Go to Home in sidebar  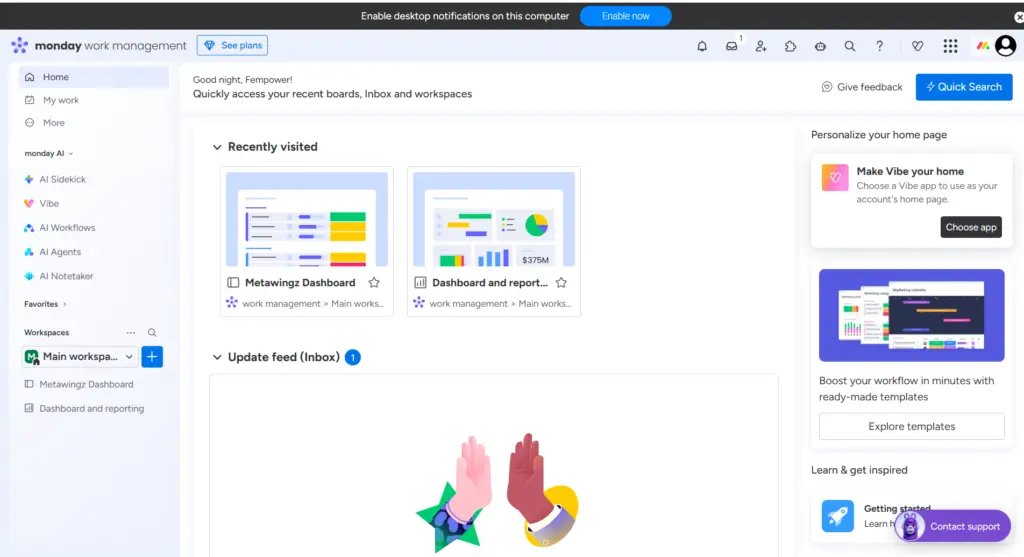coord(93,77)
